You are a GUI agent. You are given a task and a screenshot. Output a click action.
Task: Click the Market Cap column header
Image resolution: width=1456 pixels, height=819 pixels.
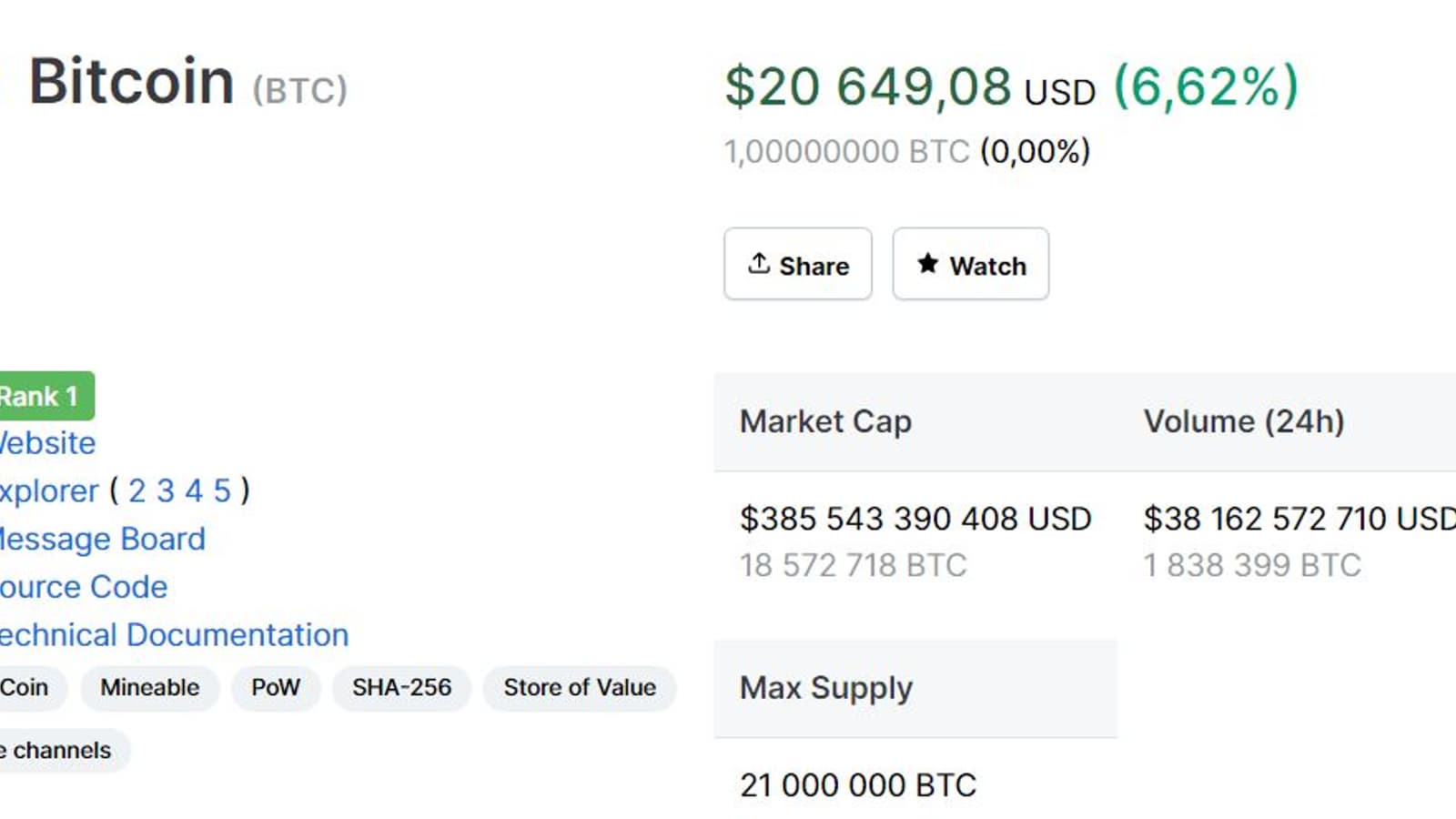point(825,421)
